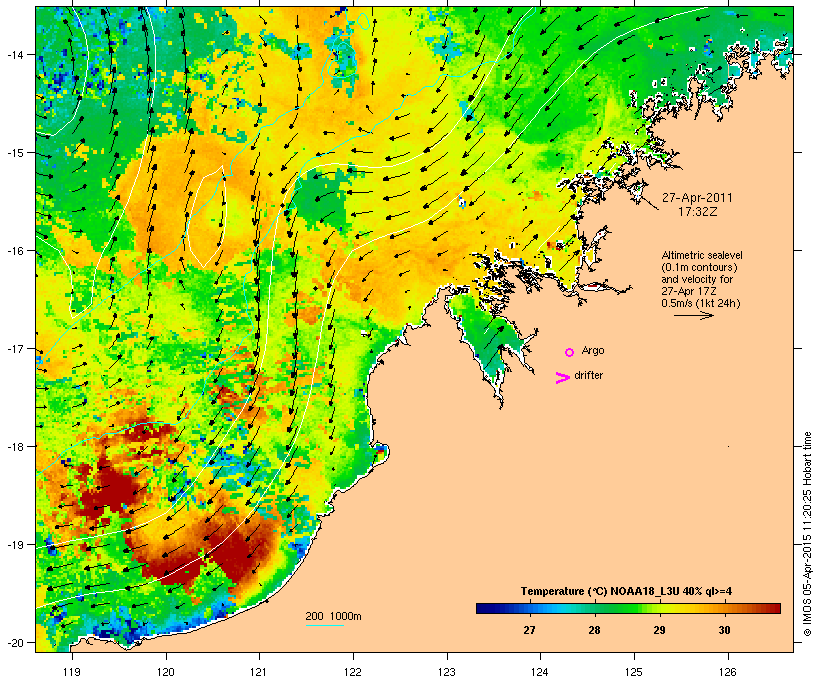Click the 'Argo' legend label

tap(593, 350)
